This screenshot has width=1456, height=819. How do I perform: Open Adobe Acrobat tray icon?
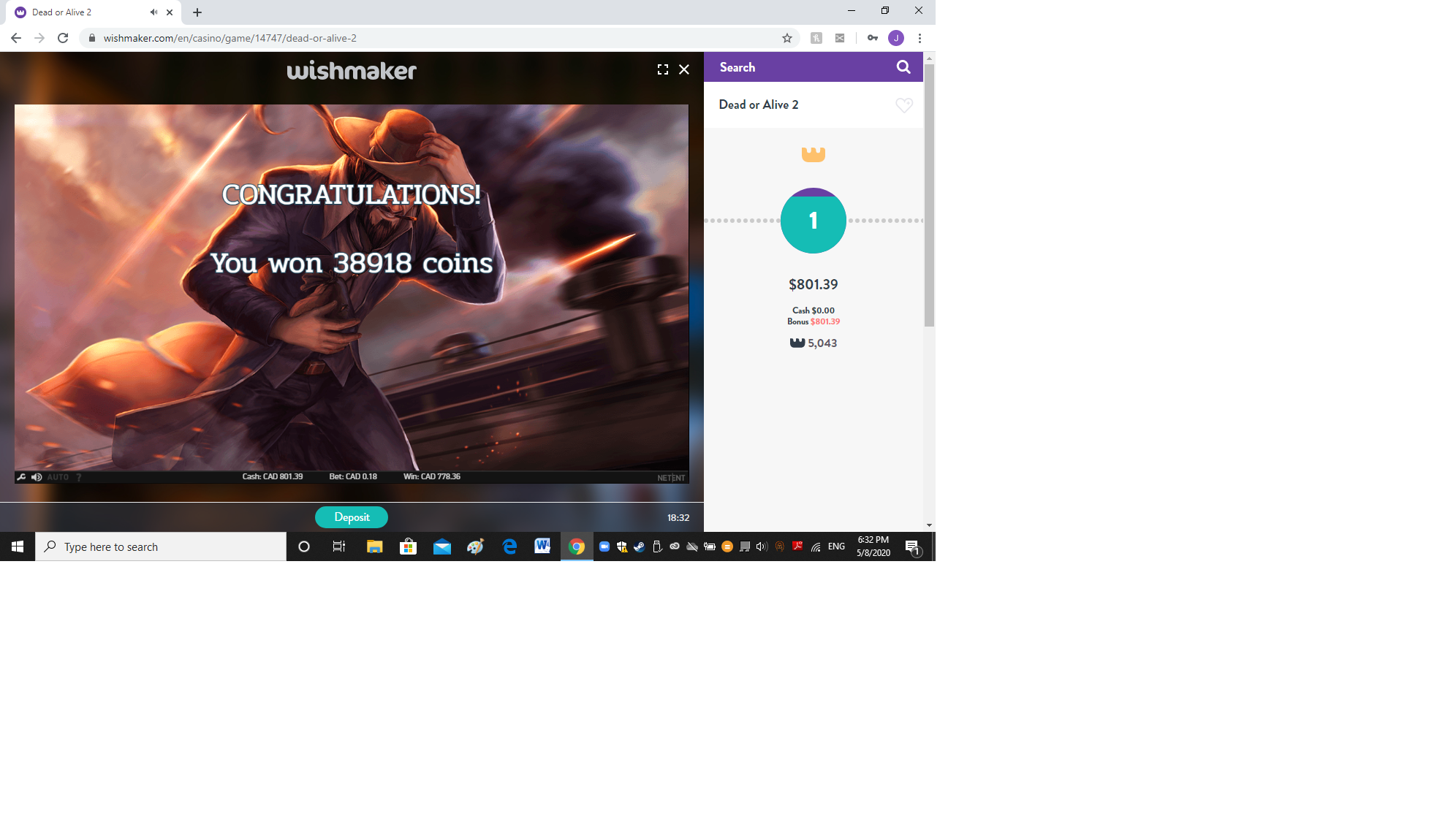797,546
